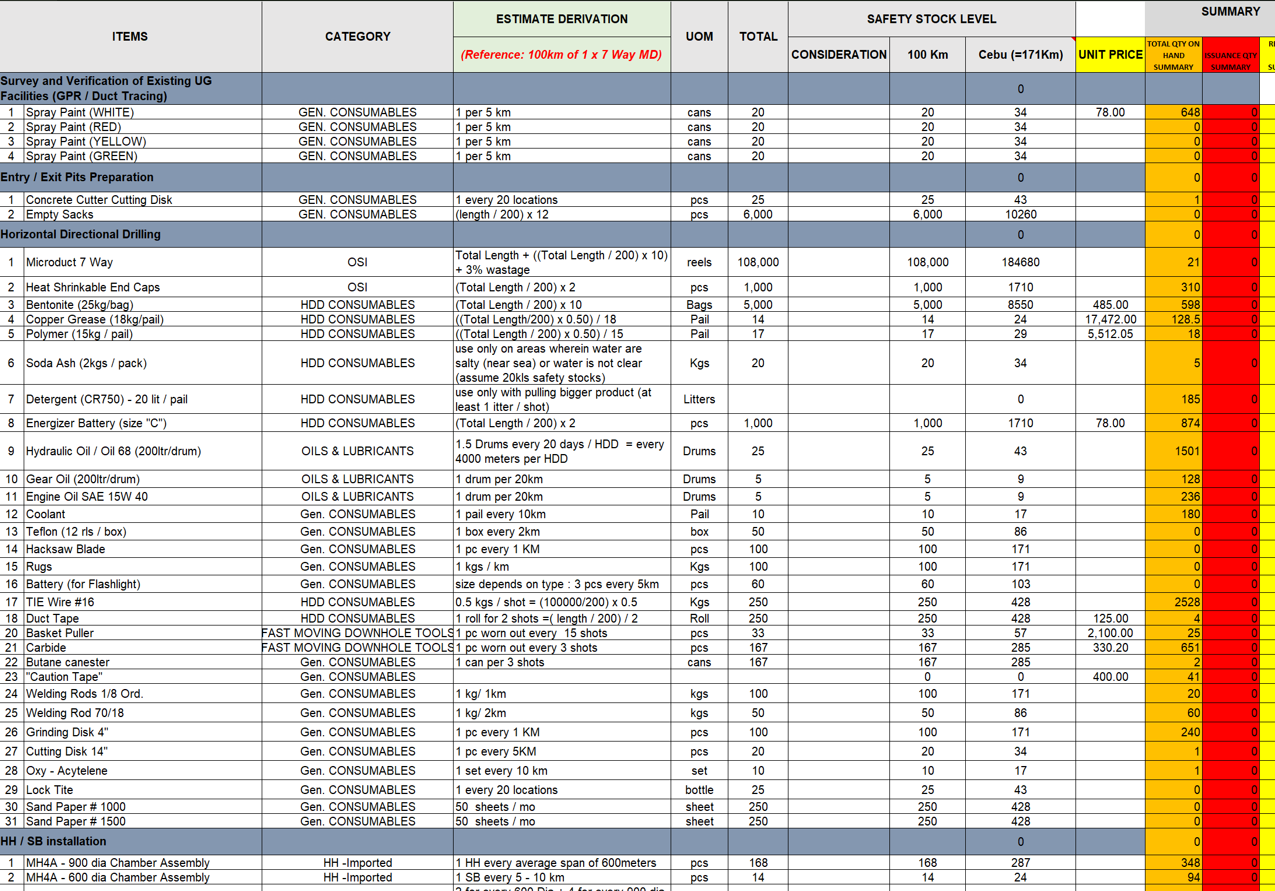Select the Soda Ash estimate derivation note
The width and height of the screenshot is (1275, 891).
[x=560, y=363]
